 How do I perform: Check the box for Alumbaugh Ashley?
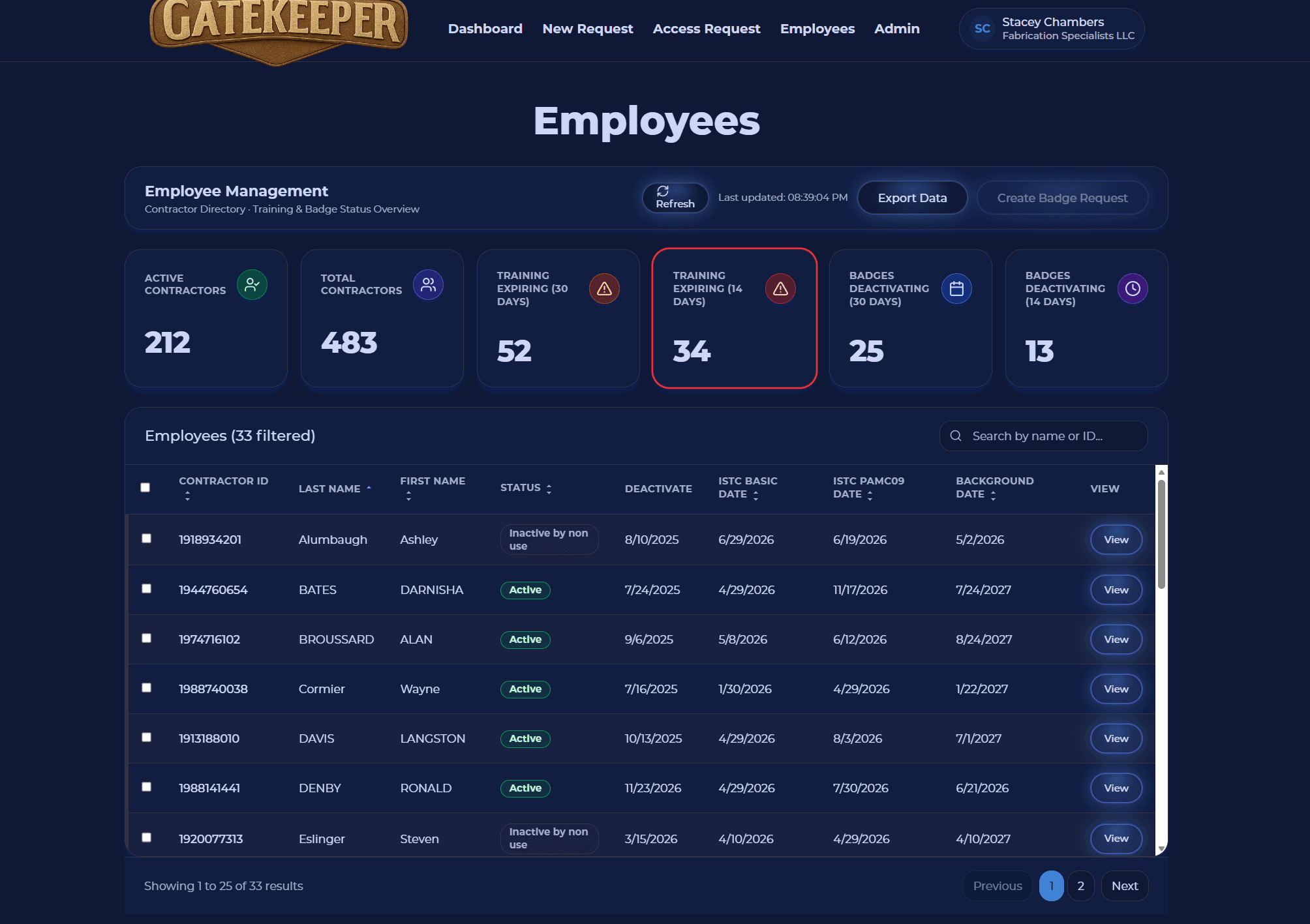click(x=147, y=539)
